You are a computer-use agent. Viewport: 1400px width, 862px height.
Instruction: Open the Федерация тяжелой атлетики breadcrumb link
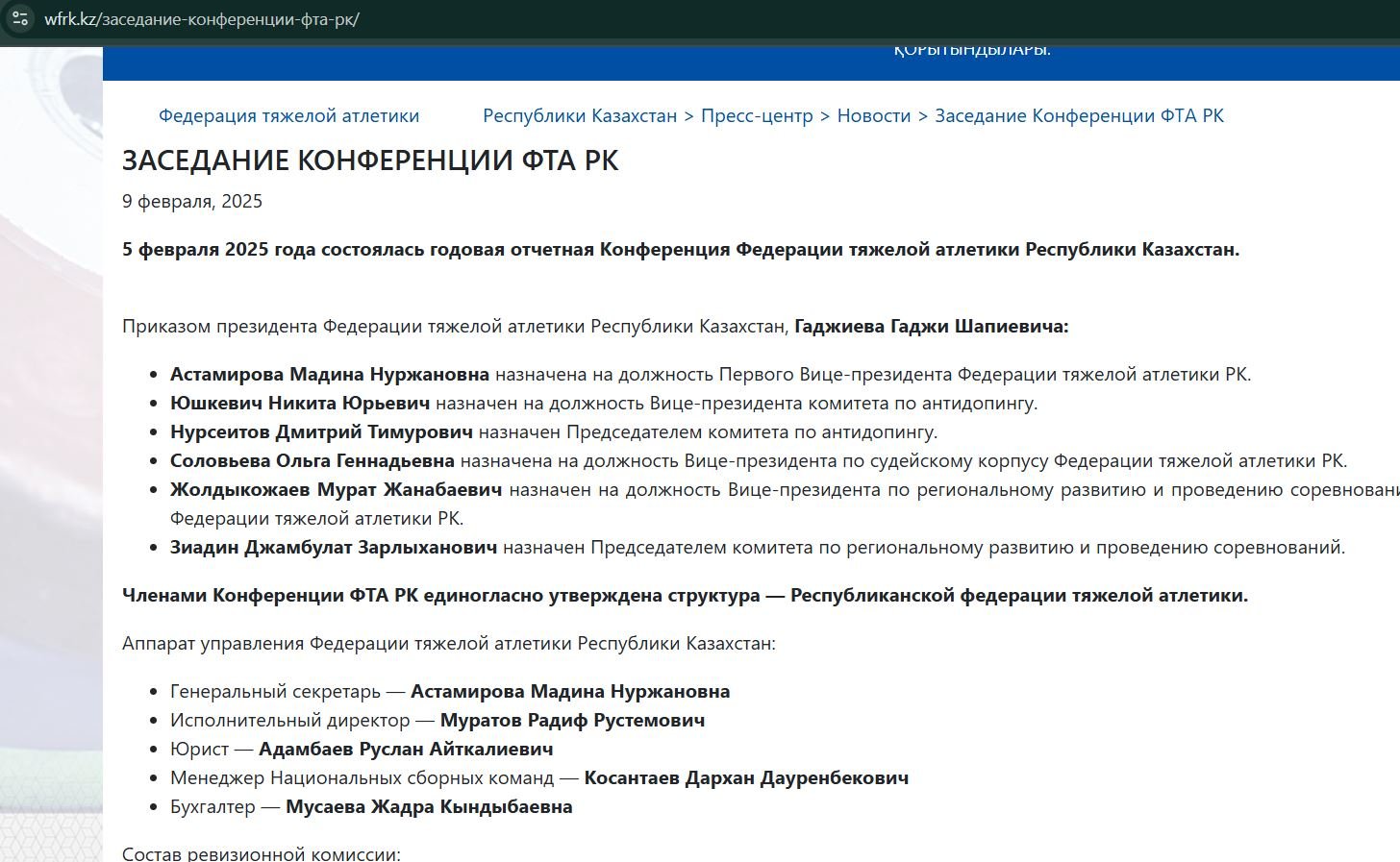288,116
